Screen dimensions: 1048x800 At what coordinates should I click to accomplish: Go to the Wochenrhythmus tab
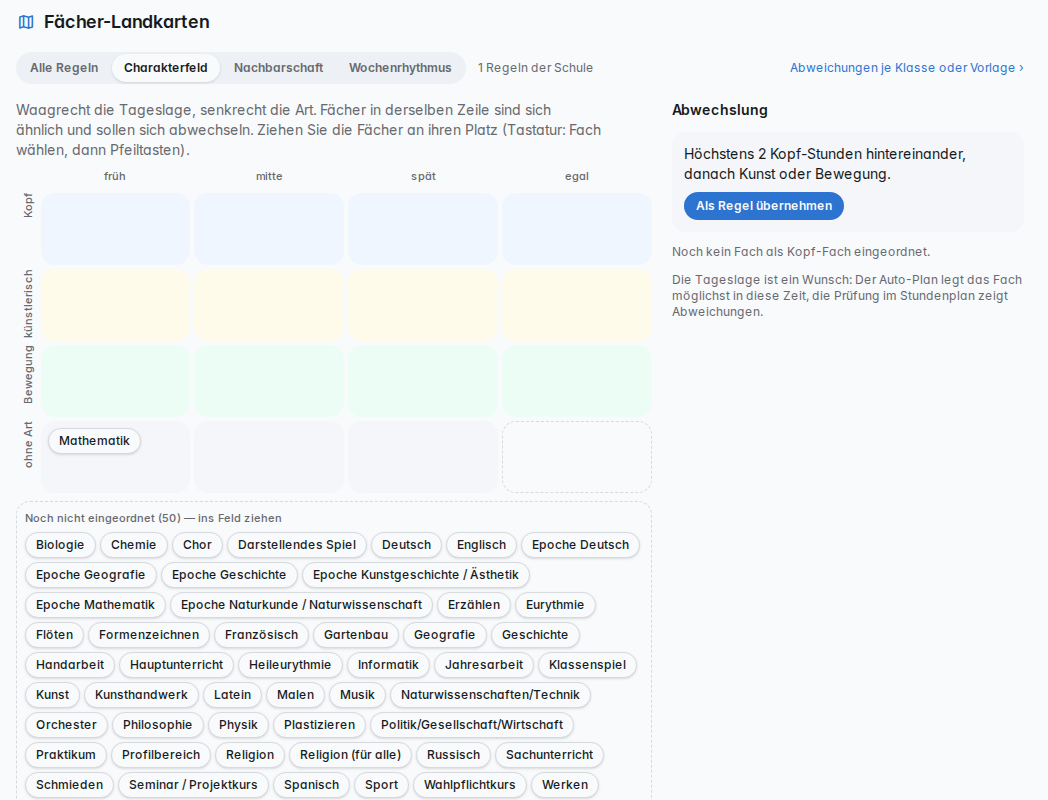[400, 68]
